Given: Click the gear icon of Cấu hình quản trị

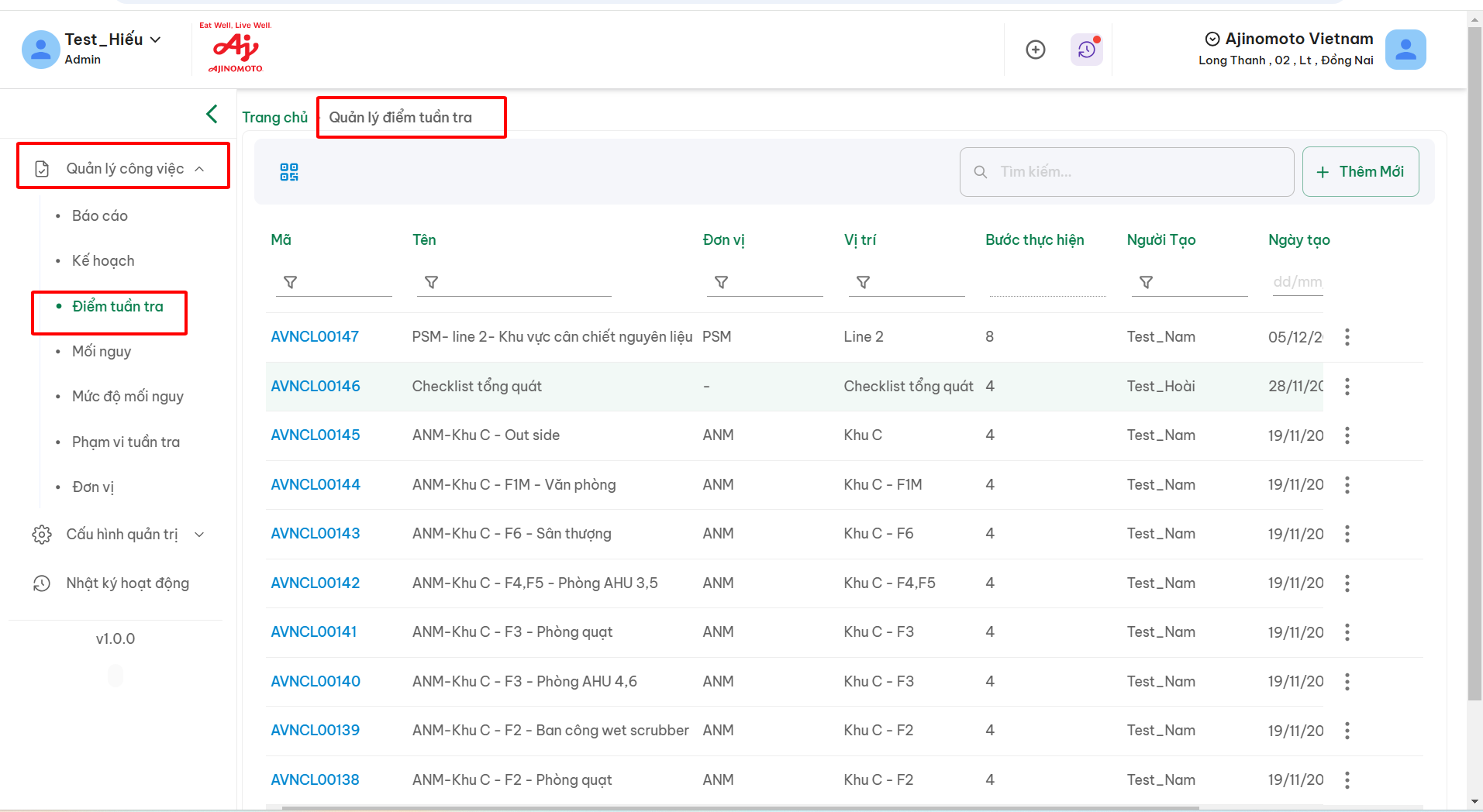Looking at the screenshot, I should pos(42,535).
